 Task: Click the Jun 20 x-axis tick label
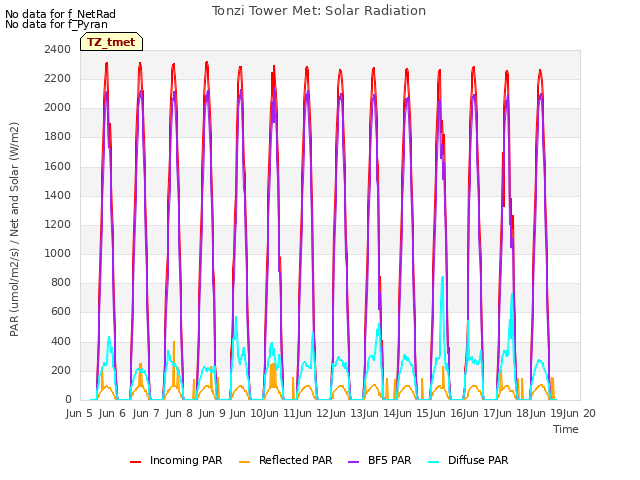tap(580, 413)
